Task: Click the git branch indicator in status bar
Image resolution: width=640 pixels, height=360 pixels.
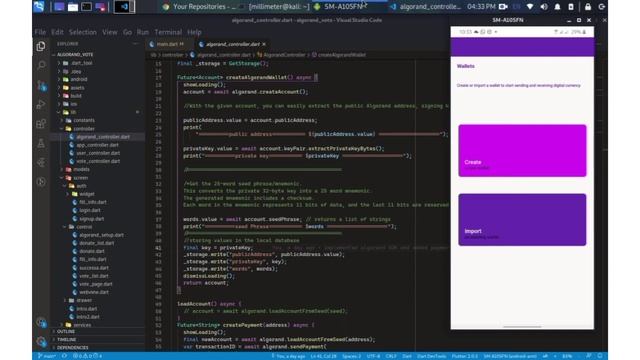Action: [47, 356]
